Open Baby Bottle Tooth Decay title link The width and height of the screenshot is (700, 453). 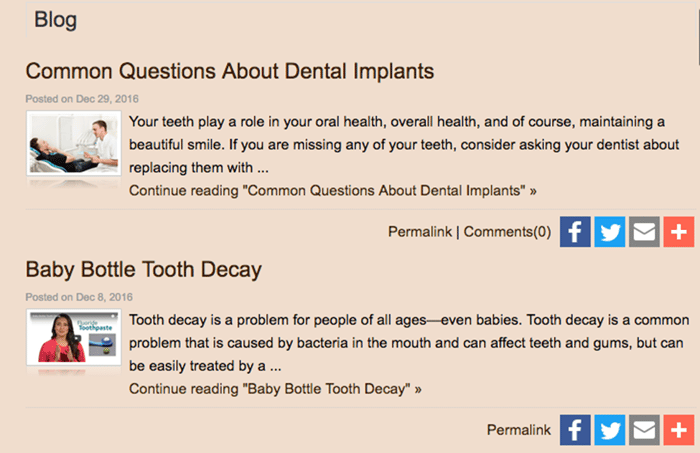(x=143, y=270)
